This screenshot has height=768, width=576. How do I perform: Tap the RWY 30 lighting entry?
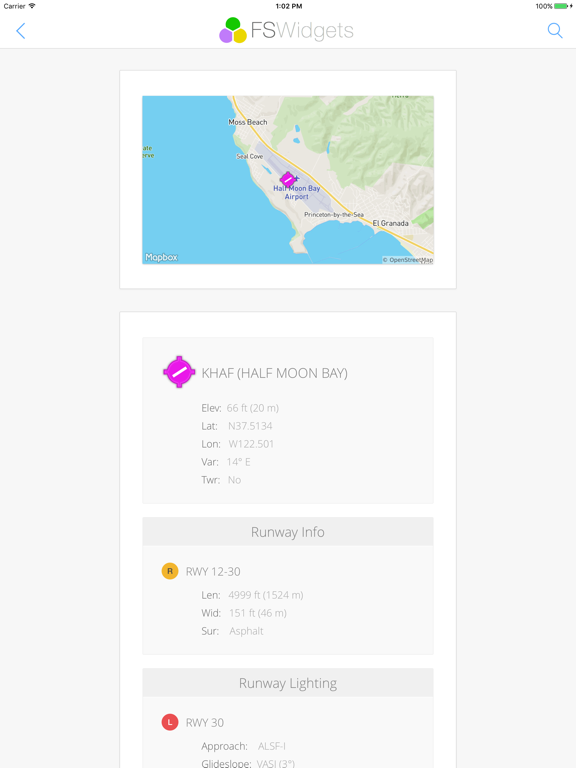205,722
